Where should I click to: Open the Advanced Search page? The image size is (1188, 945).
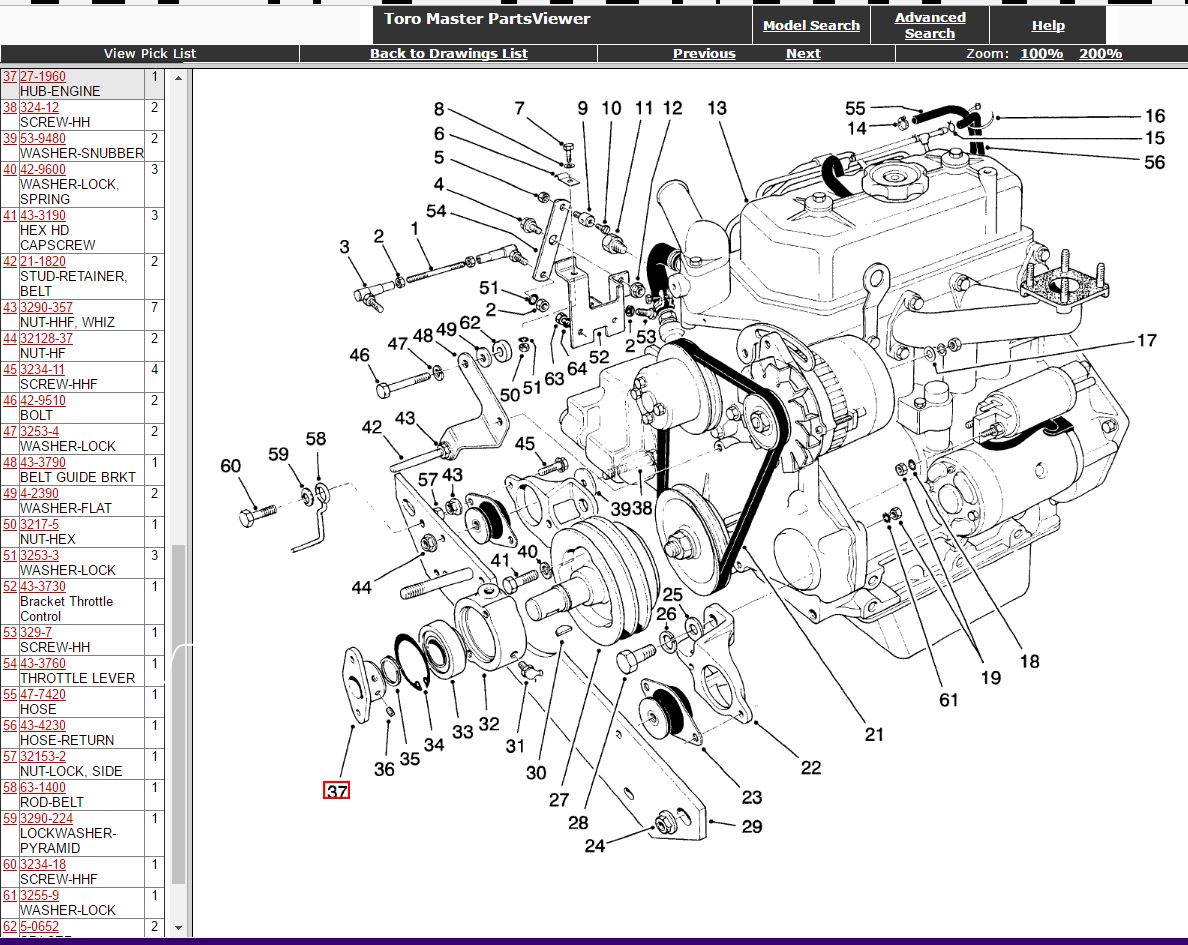(929, 25)
